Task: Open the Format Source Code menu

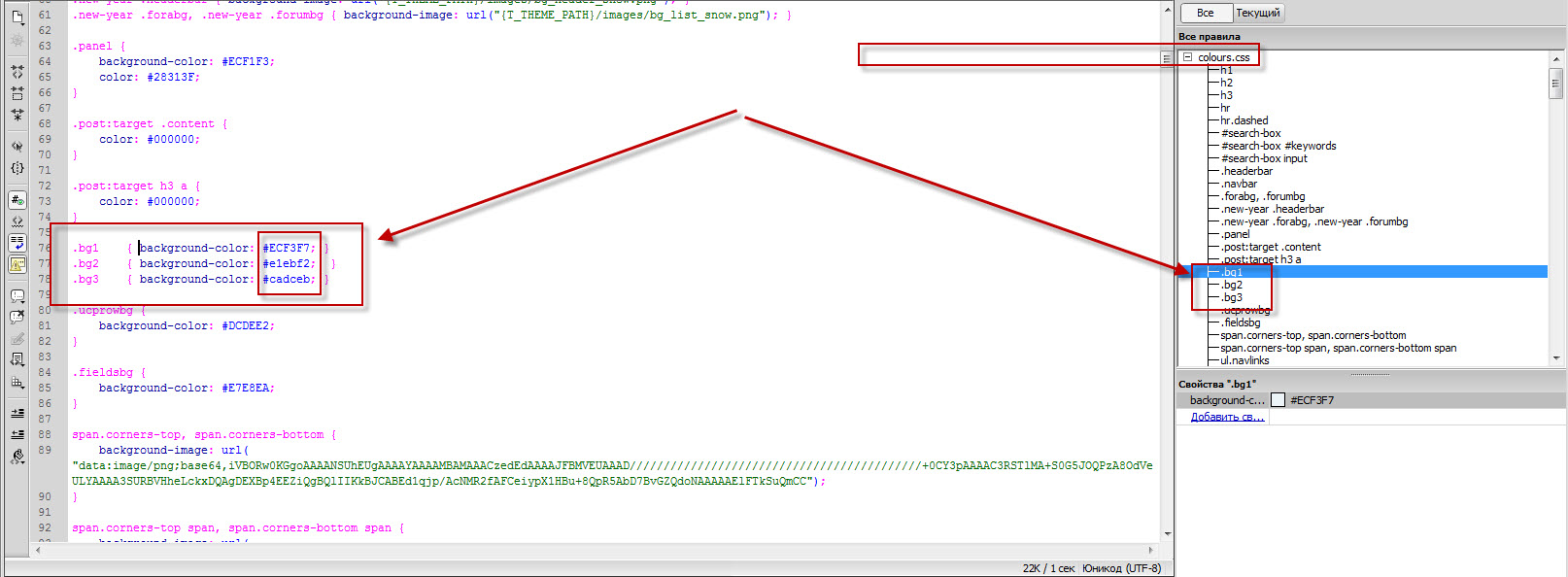Action: click(17, 456)
